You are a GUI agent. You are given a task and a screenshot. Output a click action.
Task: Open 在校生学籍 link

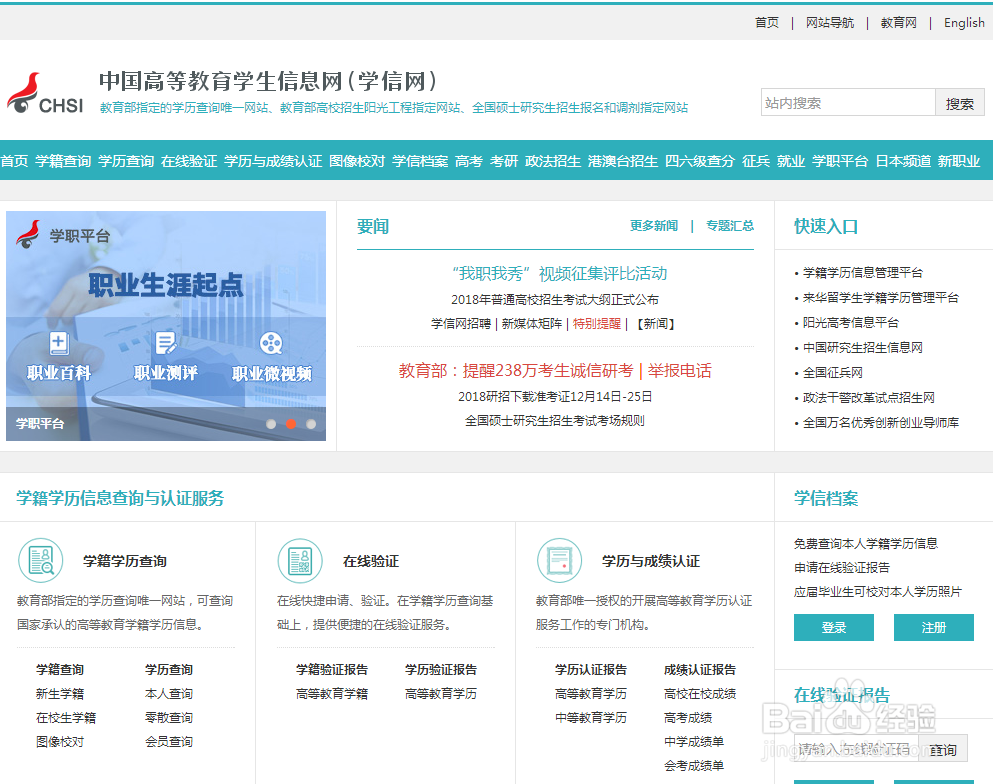point(66,718)
